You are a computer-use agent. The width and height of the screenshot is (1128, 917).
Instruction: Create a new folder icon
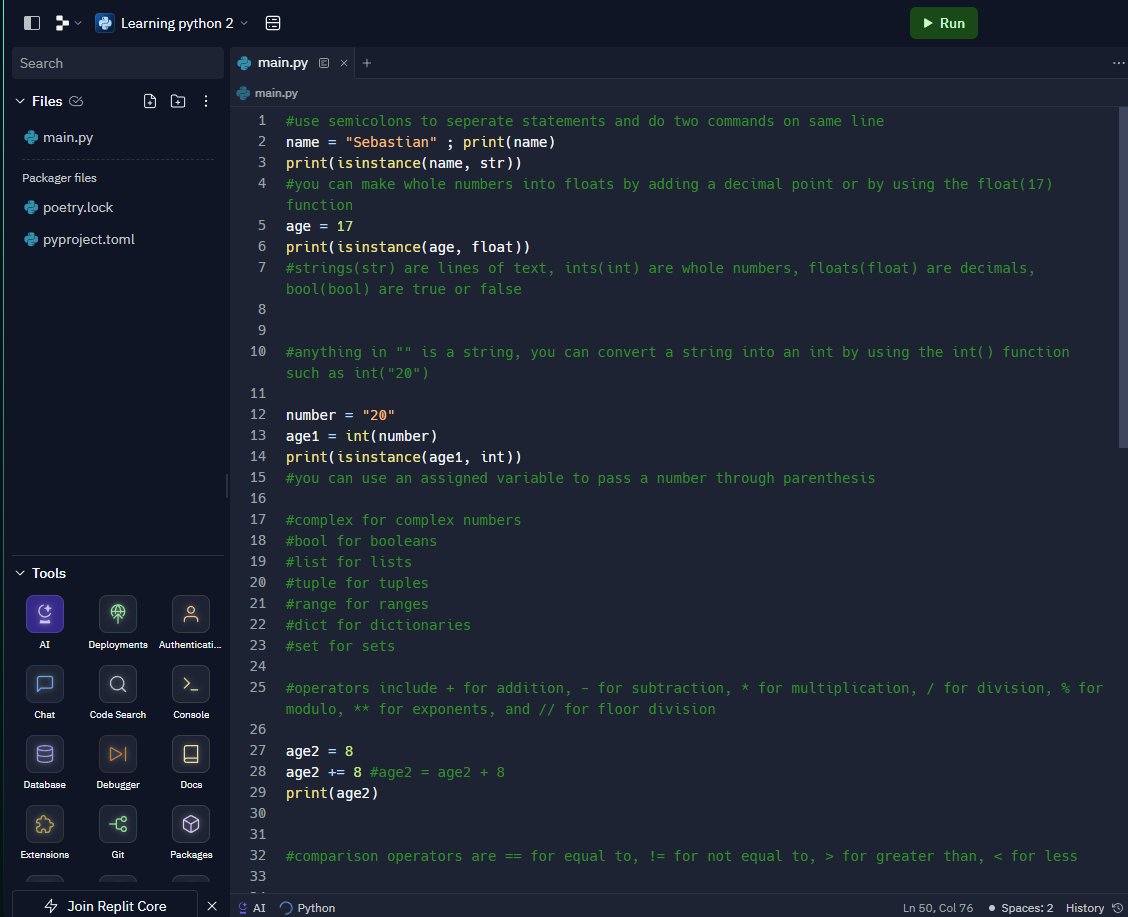click(178, 101)
